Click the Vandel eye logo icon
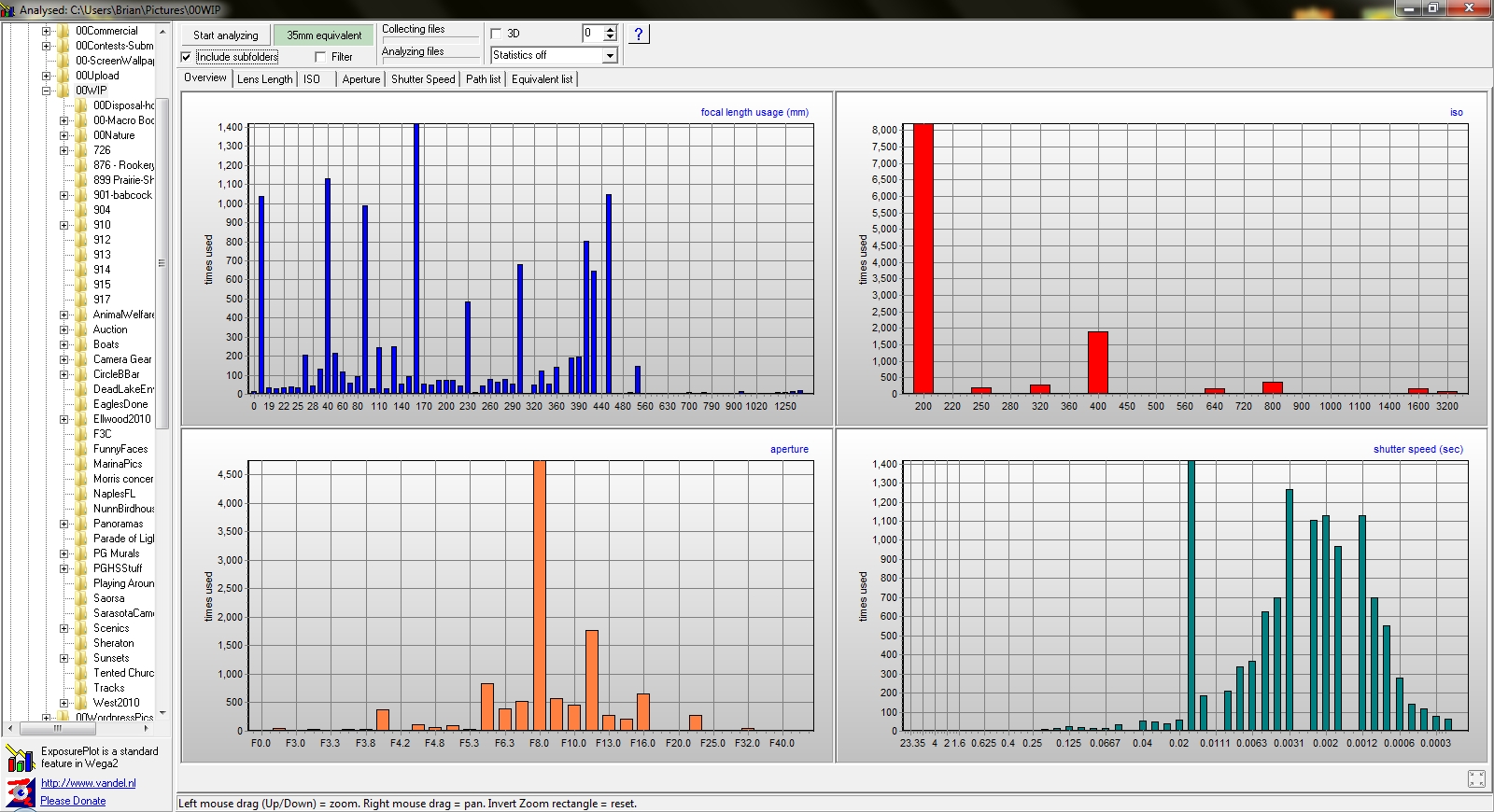 [x=21, y=792]
